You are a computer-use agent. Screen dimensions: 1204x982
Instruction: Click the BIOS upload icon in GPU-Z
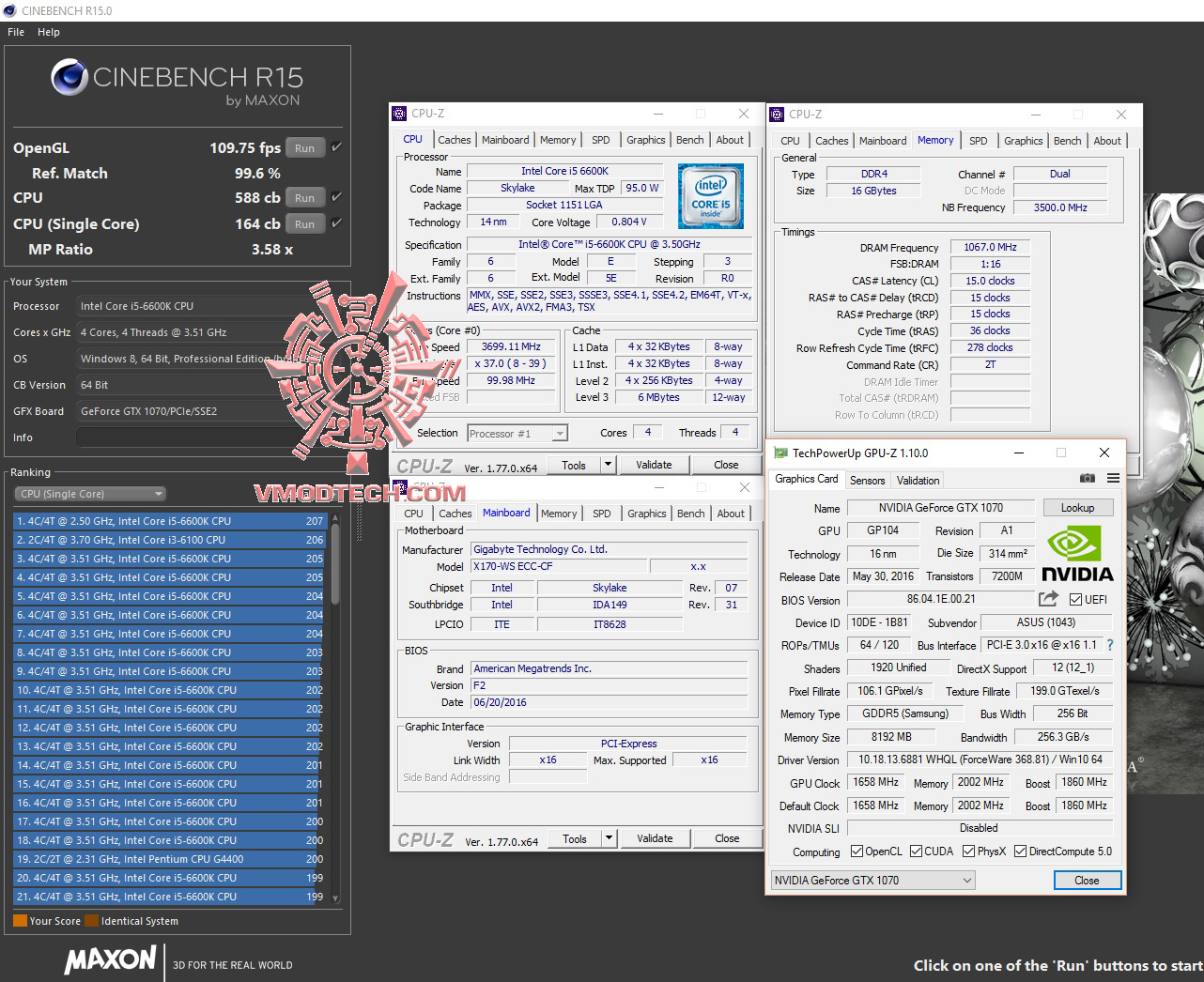coord(1046,598)
